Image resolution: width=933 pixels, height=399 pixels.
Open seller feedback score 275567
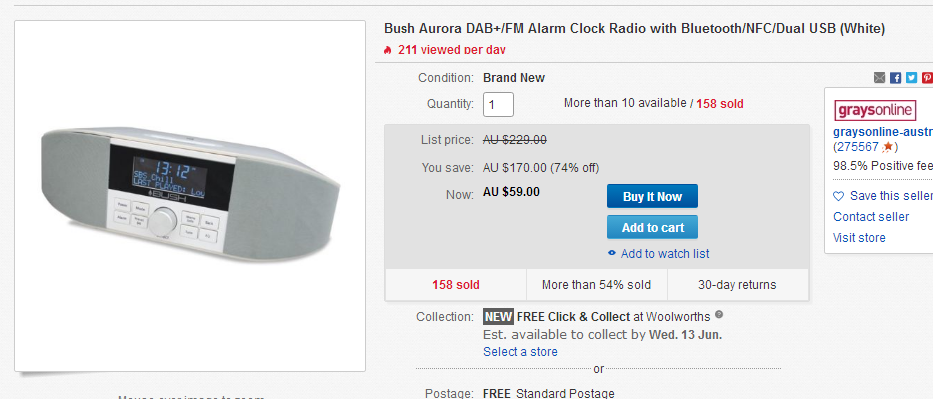tap(857, 147)
